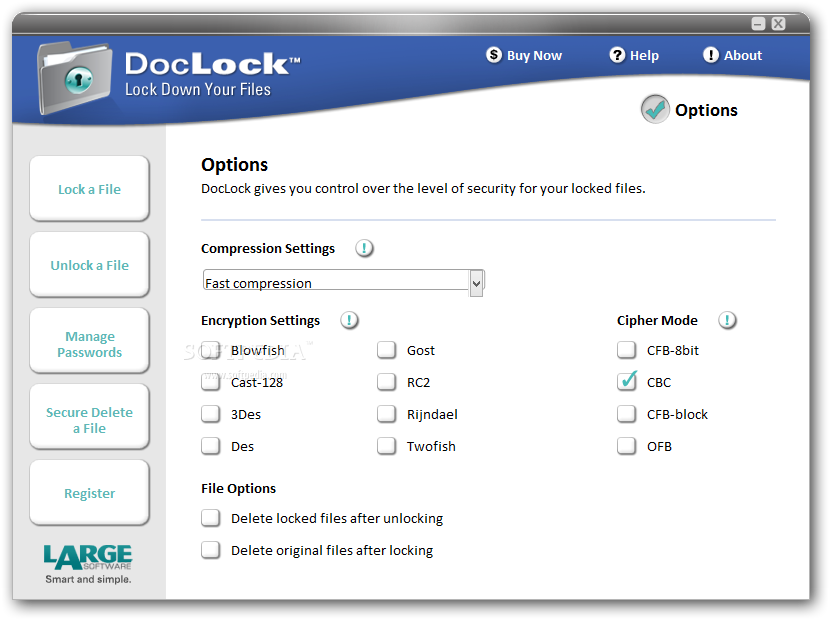Open the compression dropdown arrow

tap(476, 283)
